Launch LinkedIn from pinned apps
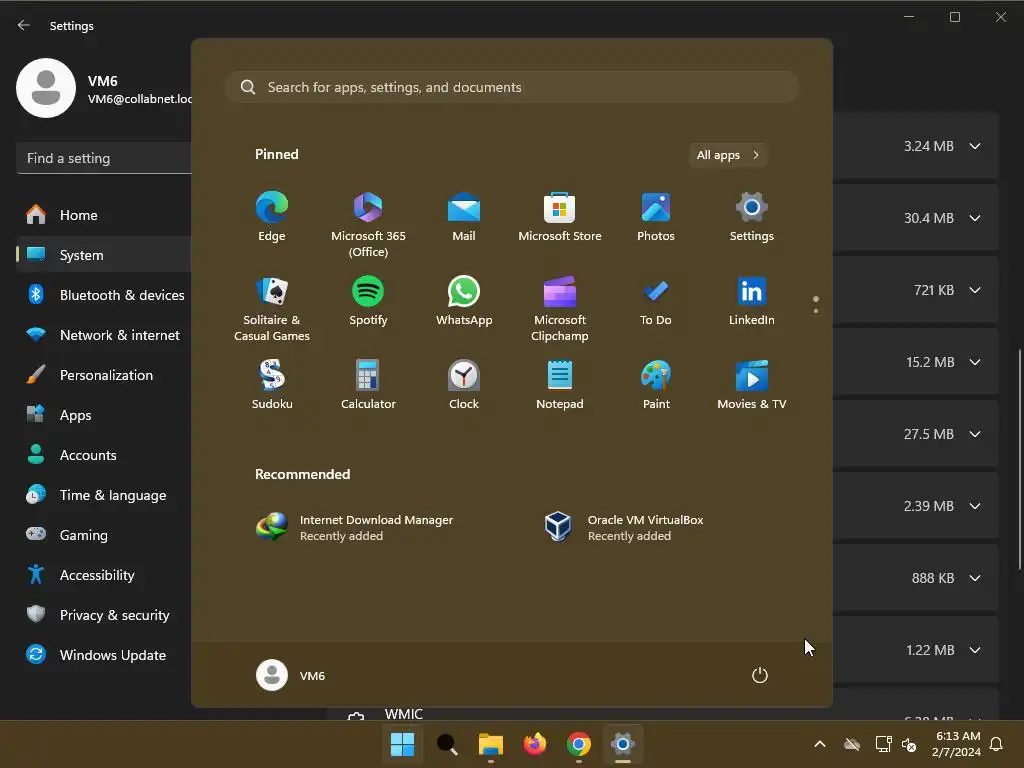 tap(752, 302)
